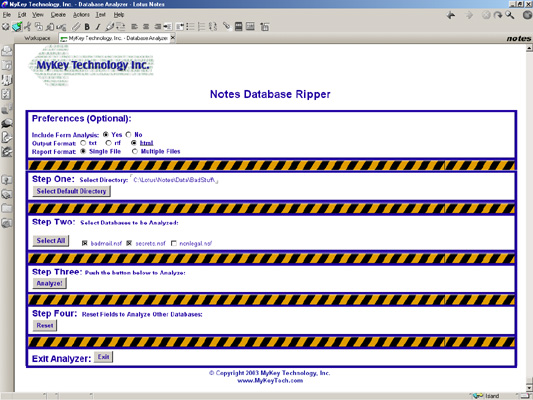Close the Database Analyzer tab
The height and width of the screenshot is (400, 533).
(173, 37)
